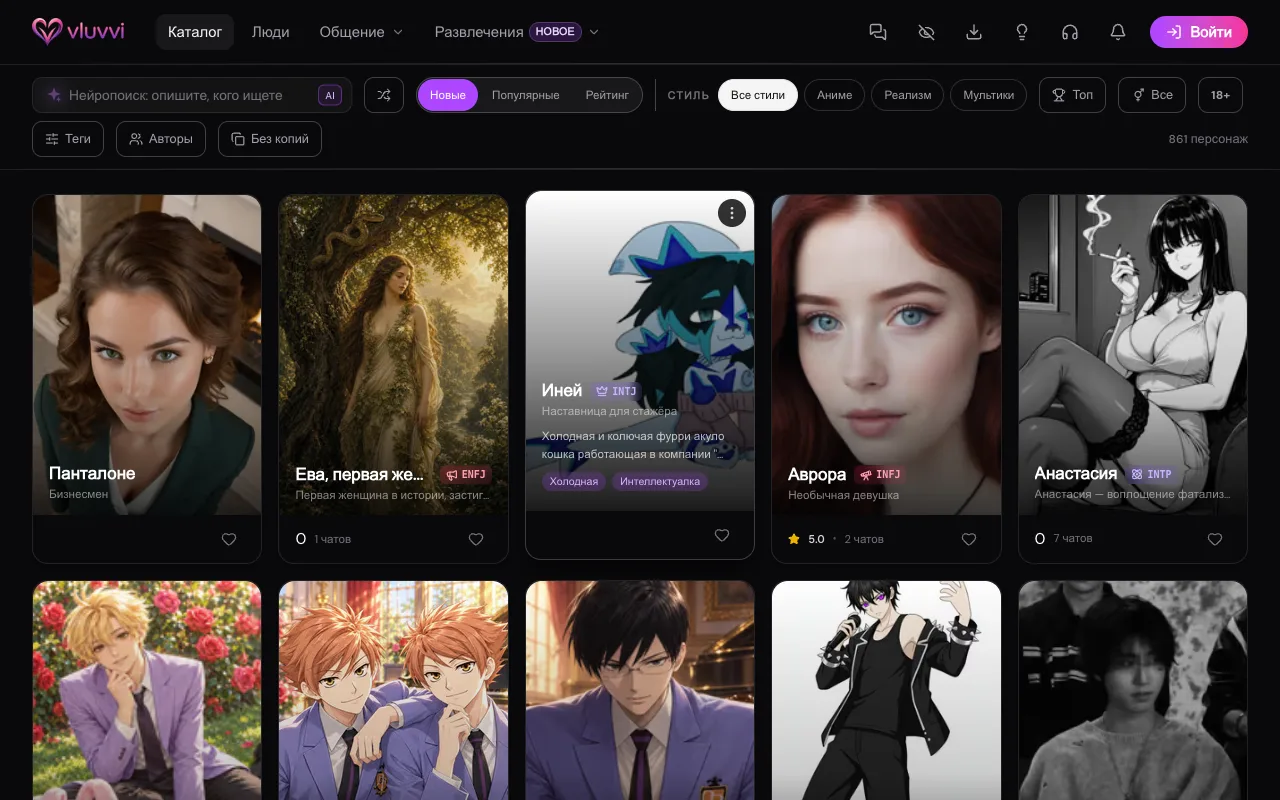Open the Все gender filter dropdown

coord(1152,95)
